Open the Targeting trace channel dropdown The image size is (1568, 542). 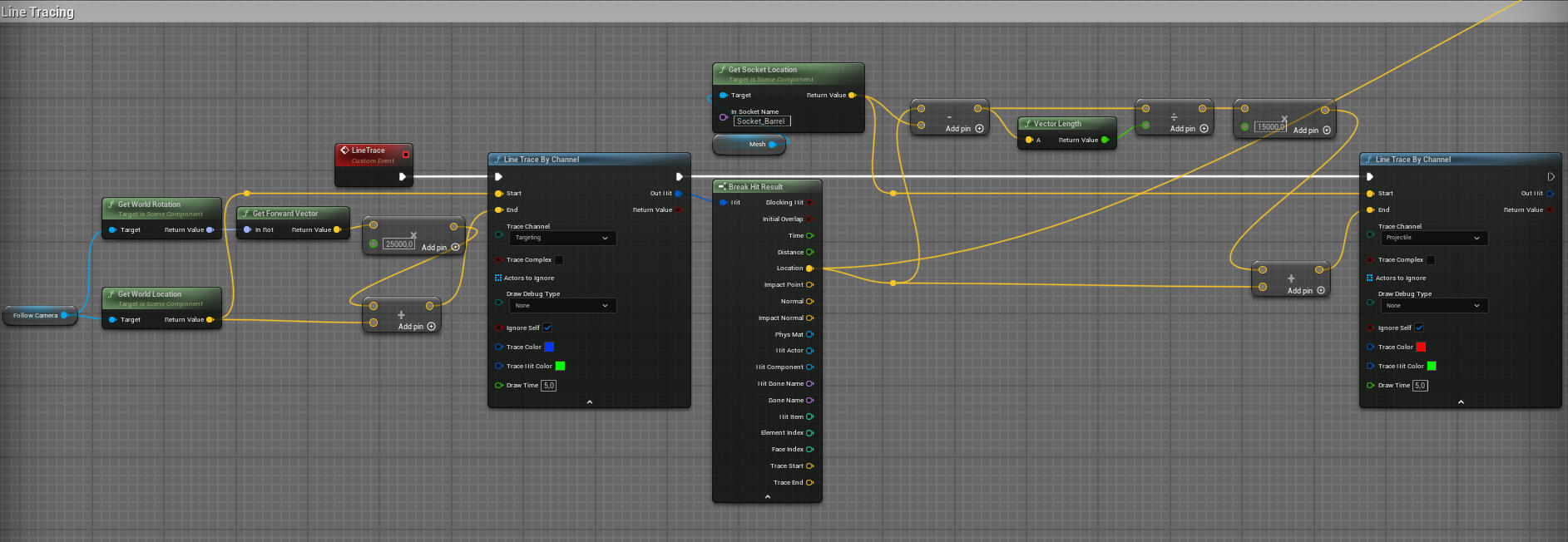point(561,238)
